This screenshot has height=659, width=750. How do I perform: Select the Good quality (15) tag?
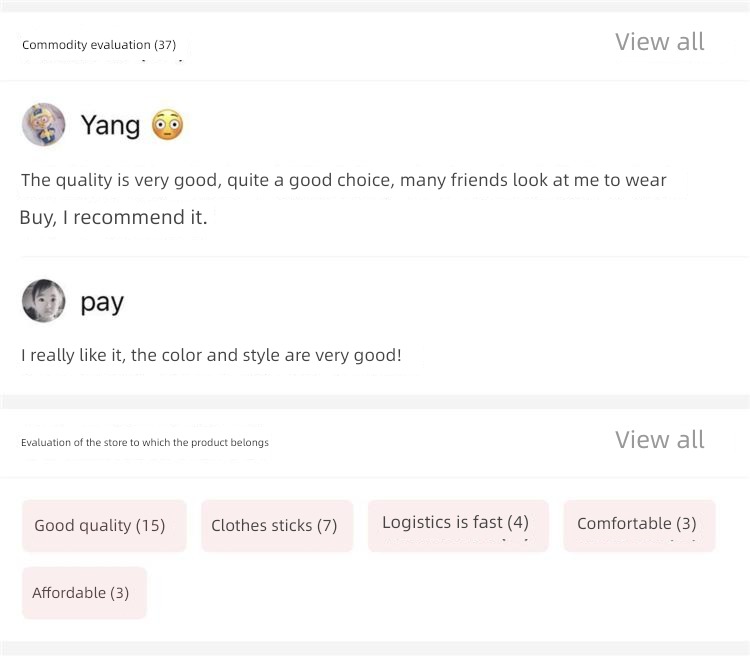104,526
